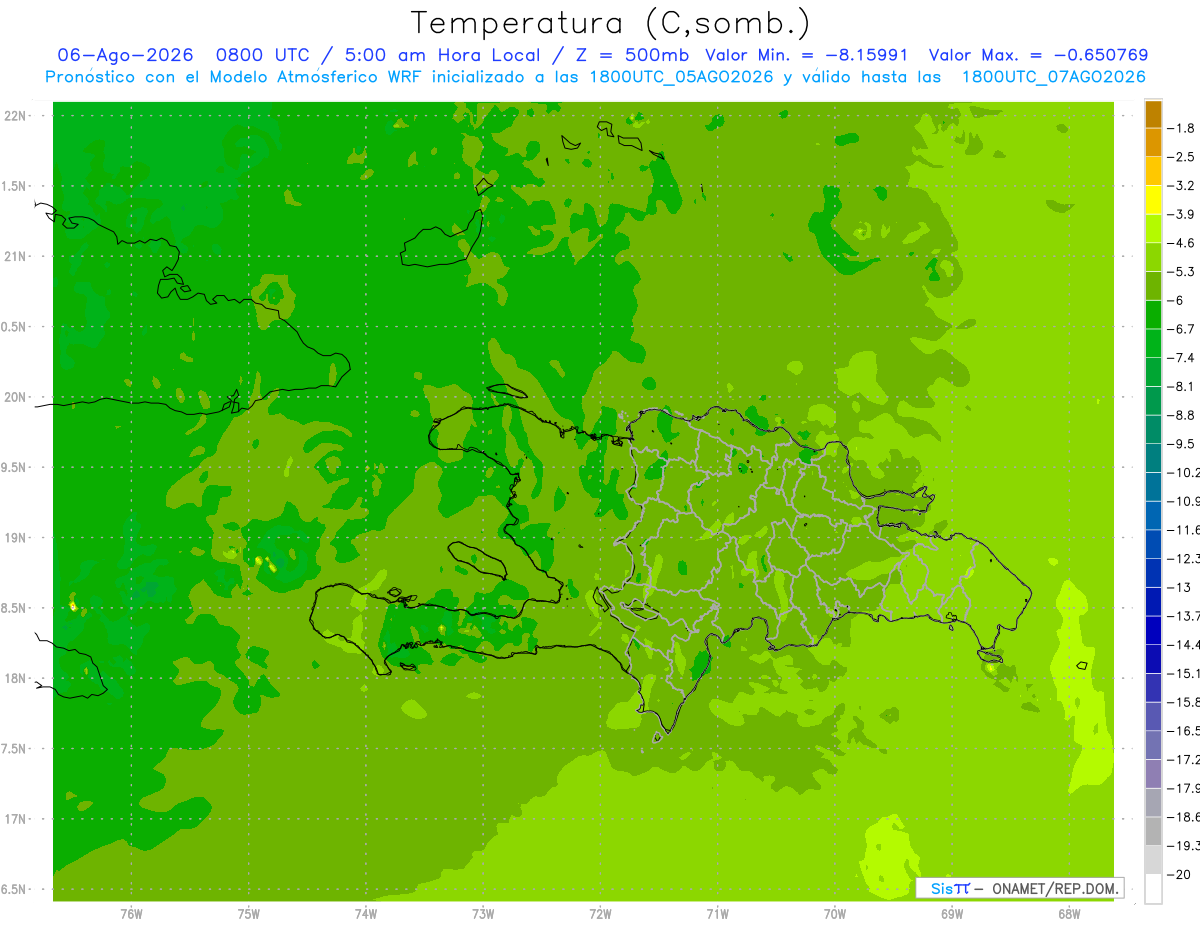This screenshot has width=1200, height=927.
Task: Pick the green swatch between -6 and -6.7
Action: [x=1153, y=315]
